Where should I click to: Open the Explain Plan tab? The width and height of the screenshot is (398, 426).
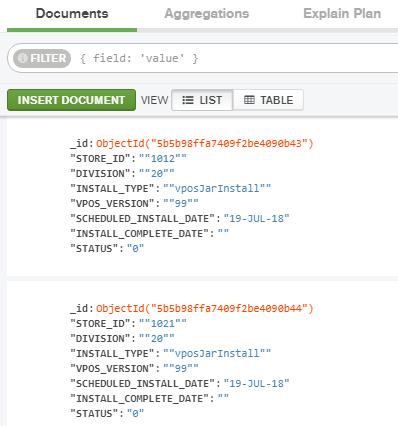point(342,14)
